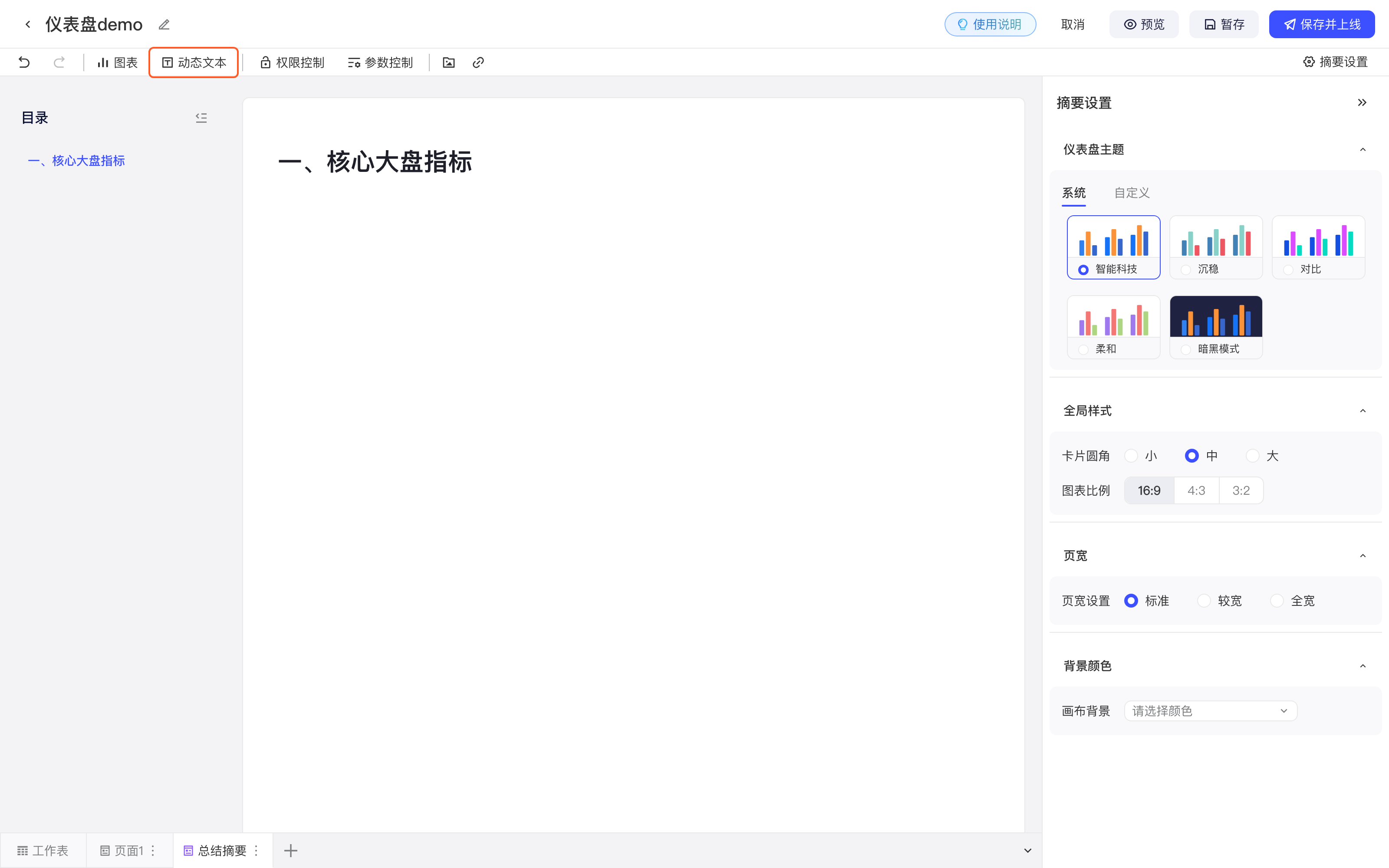This screenshot has height=868, width=1389.
Task: Click the 预览 preview button
Action: tap(1144, 24)
